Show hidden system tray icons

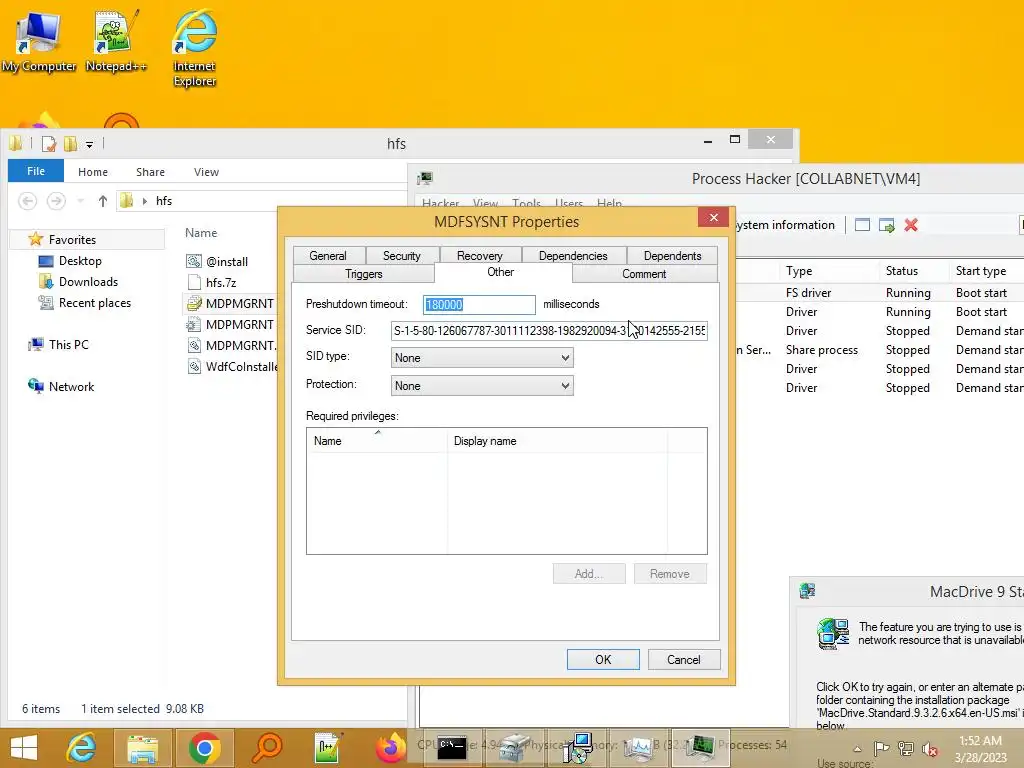[x=857, y=749]
